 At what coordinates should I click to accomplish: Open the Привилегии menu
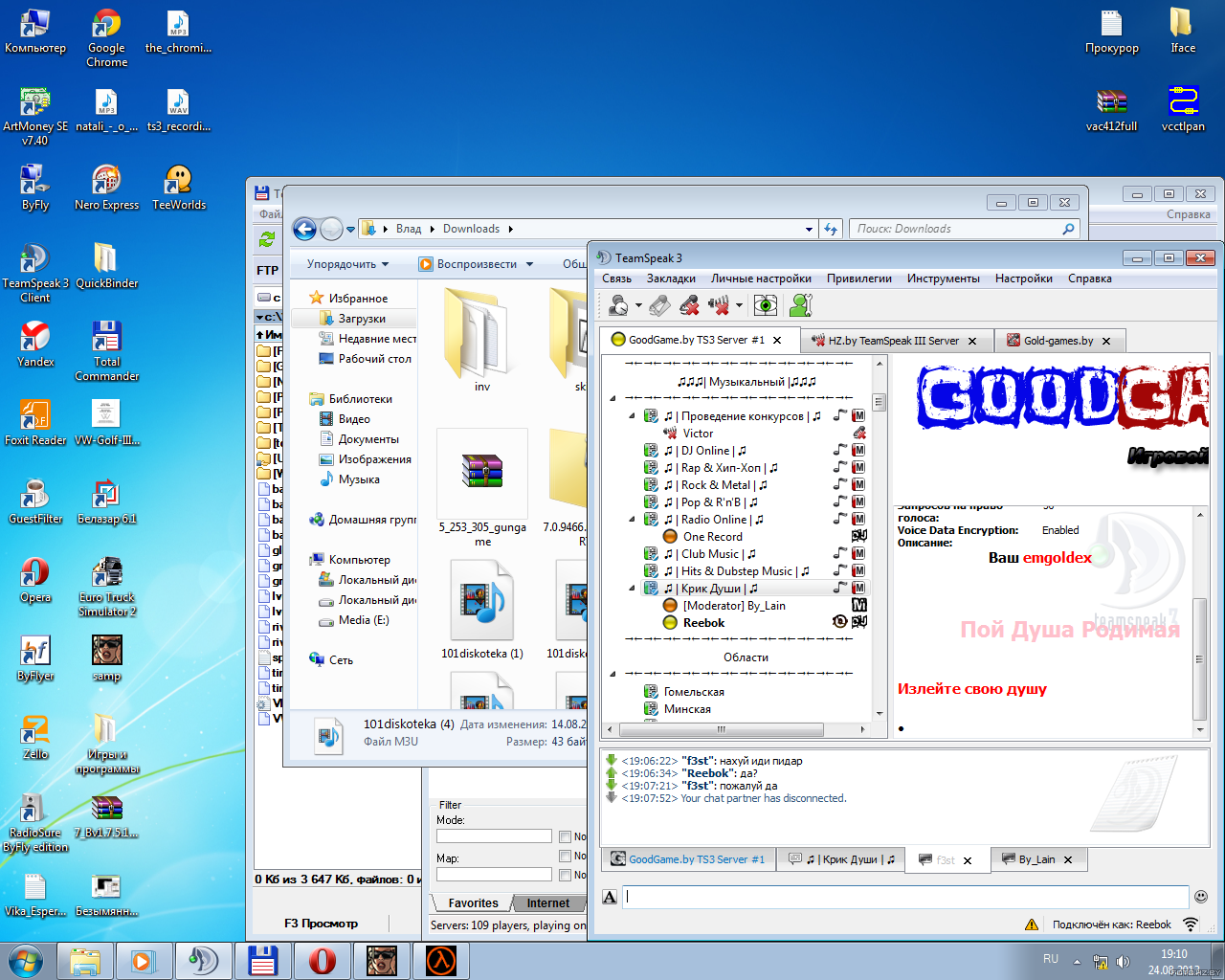coord(859,278)
